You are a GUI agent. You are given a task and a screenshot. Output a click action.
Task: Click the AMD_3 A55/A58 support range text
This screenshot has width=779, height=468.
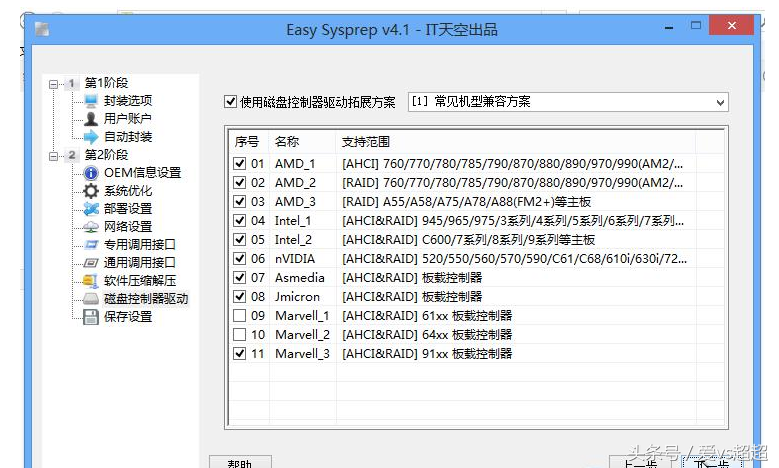[466, 201]
